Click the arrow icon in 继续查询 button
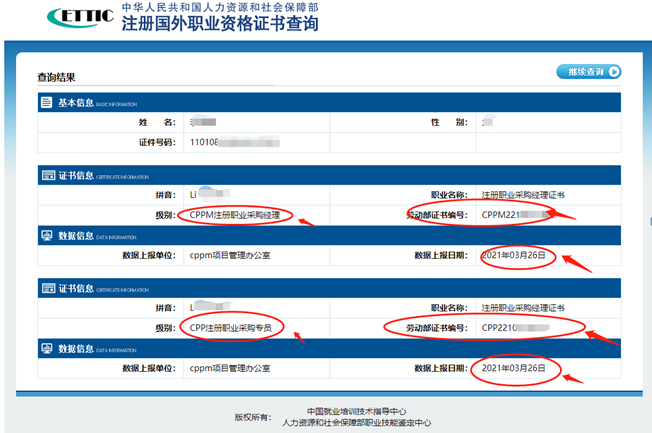Screen dimensions: 652x433 coord(614,72)
